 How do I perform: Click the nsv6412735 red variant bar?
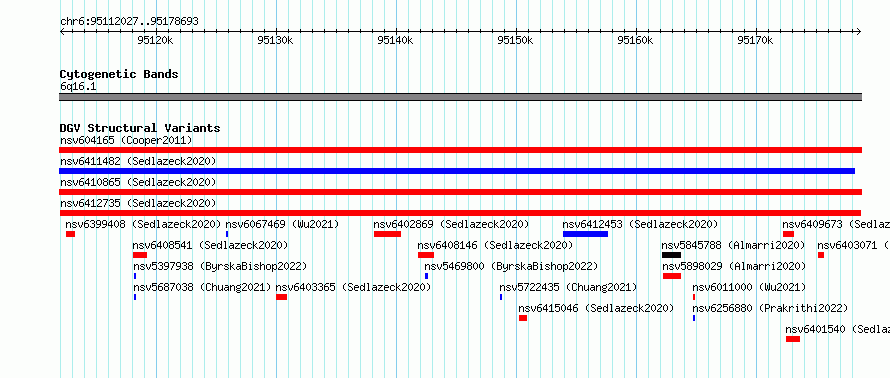tap(460, 213)
